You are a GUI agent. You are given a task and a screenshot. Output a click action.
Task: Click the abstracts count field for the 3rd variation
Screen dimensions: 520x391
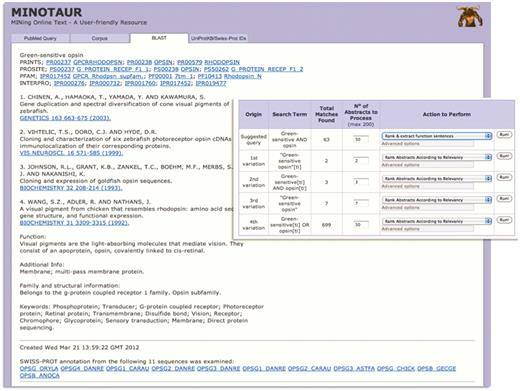click(x=361, y=203)
